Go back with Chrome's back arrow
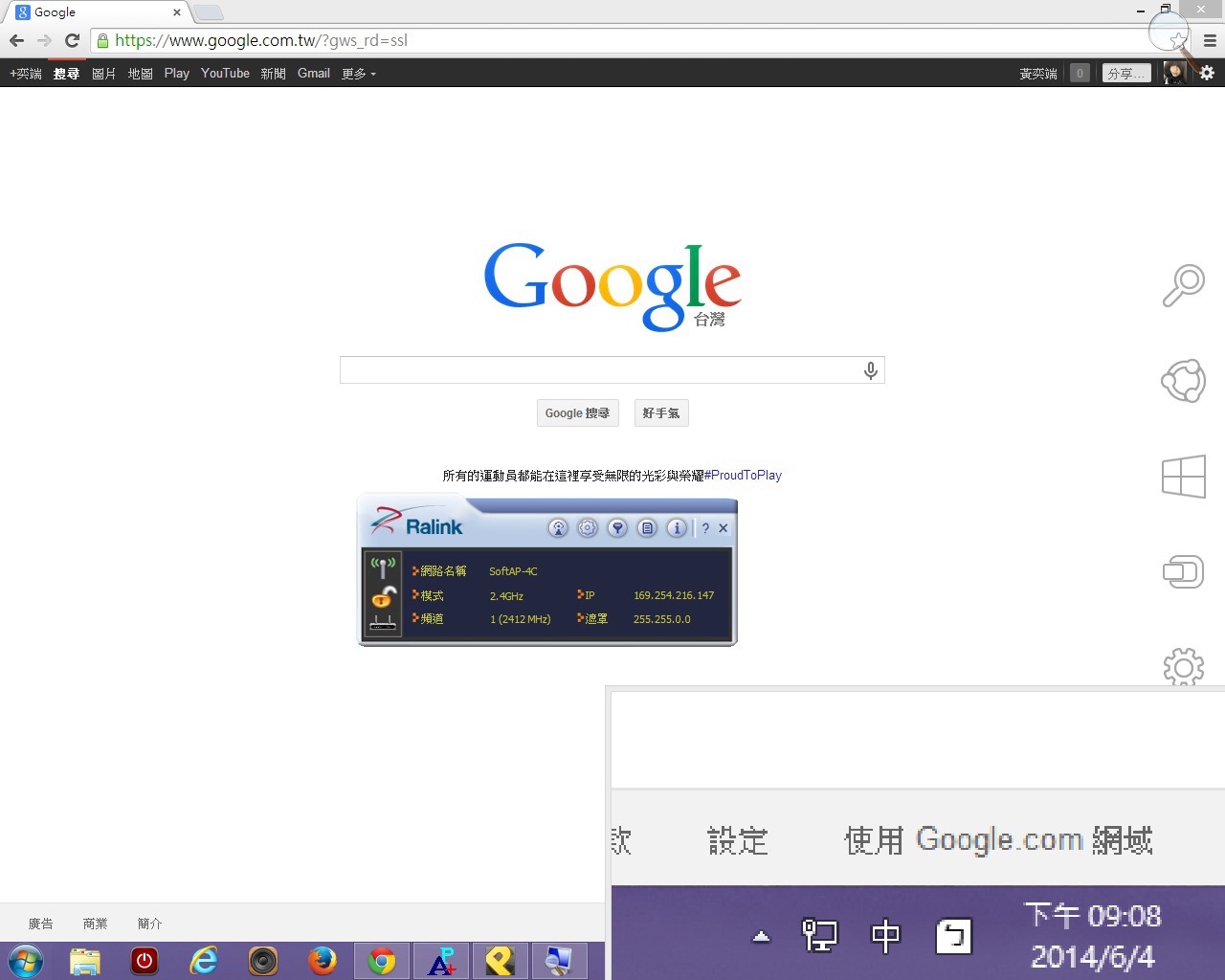The width and height of the screenshot is (1225, 980). [x=16, y=40]
